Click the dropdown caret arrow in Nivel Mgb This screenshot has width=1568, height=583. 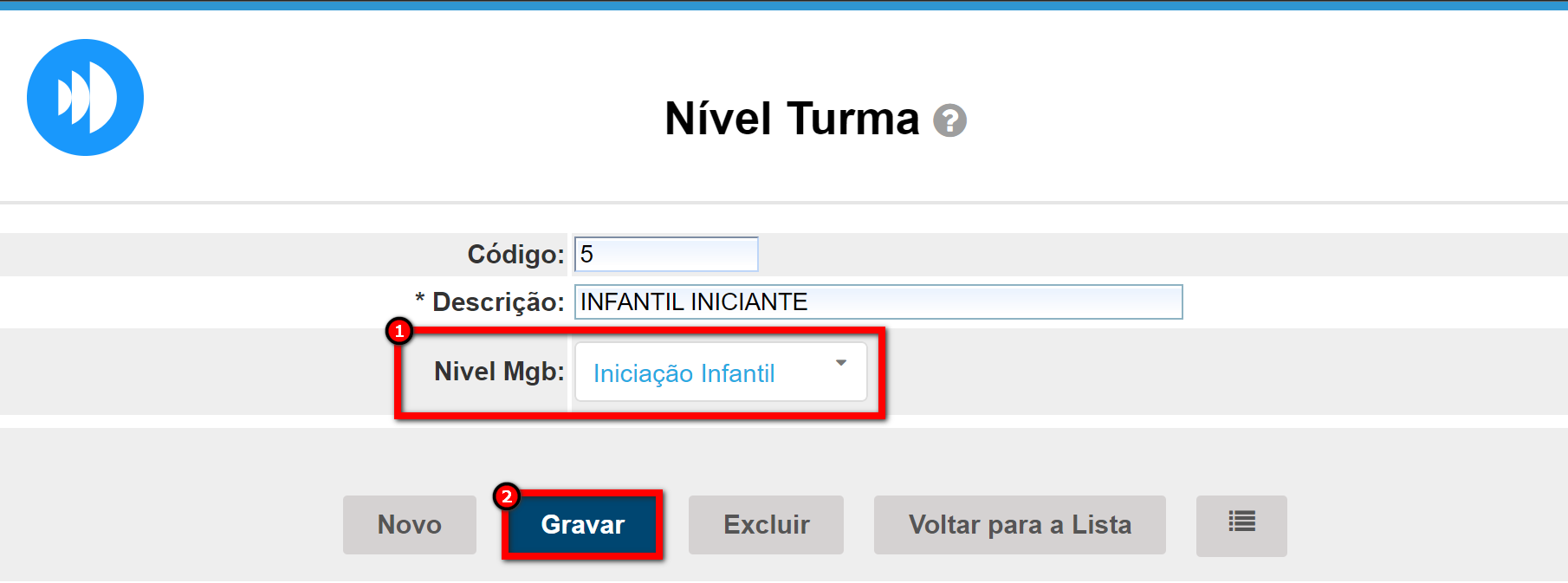840,363
